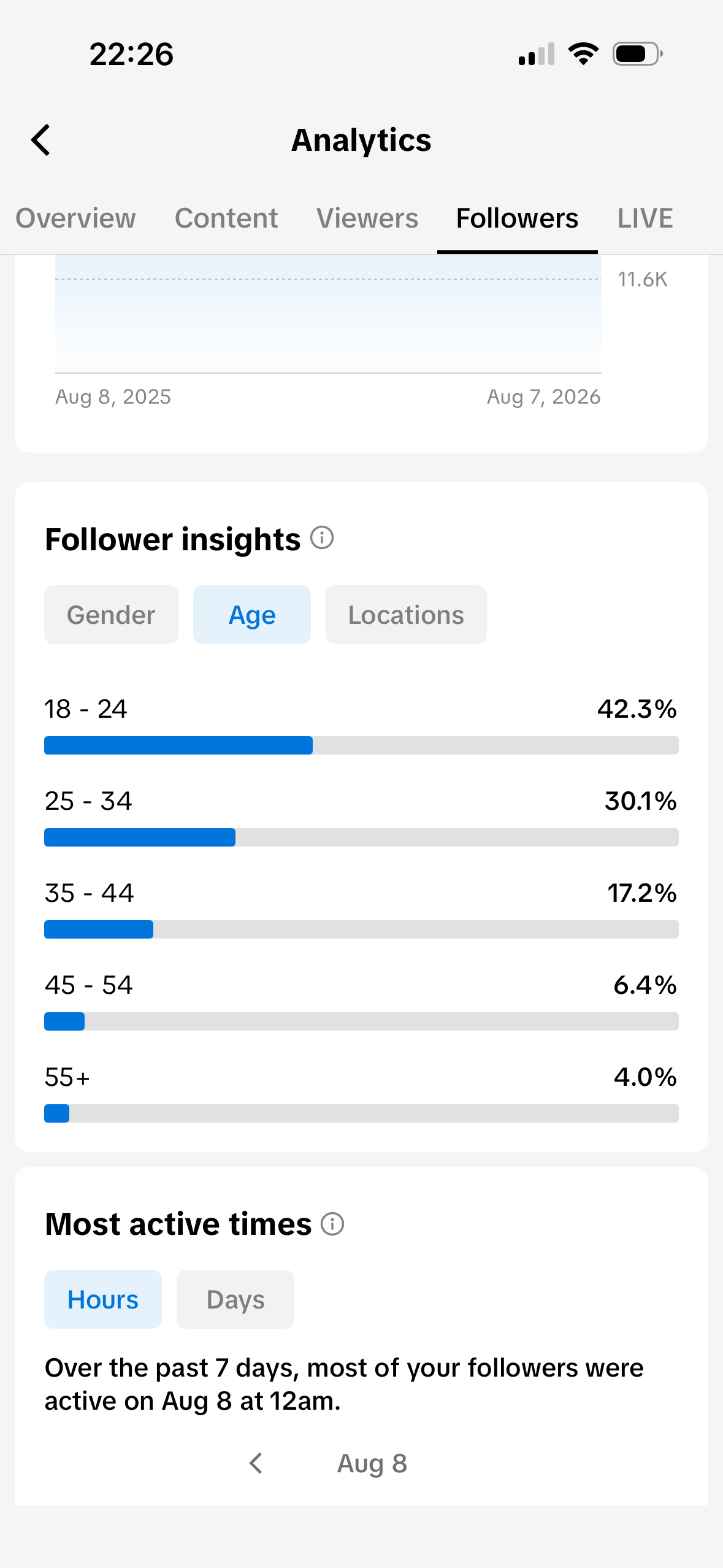
Task: Tap the cellular signal bars icon
Action: (x=537, y=54)
